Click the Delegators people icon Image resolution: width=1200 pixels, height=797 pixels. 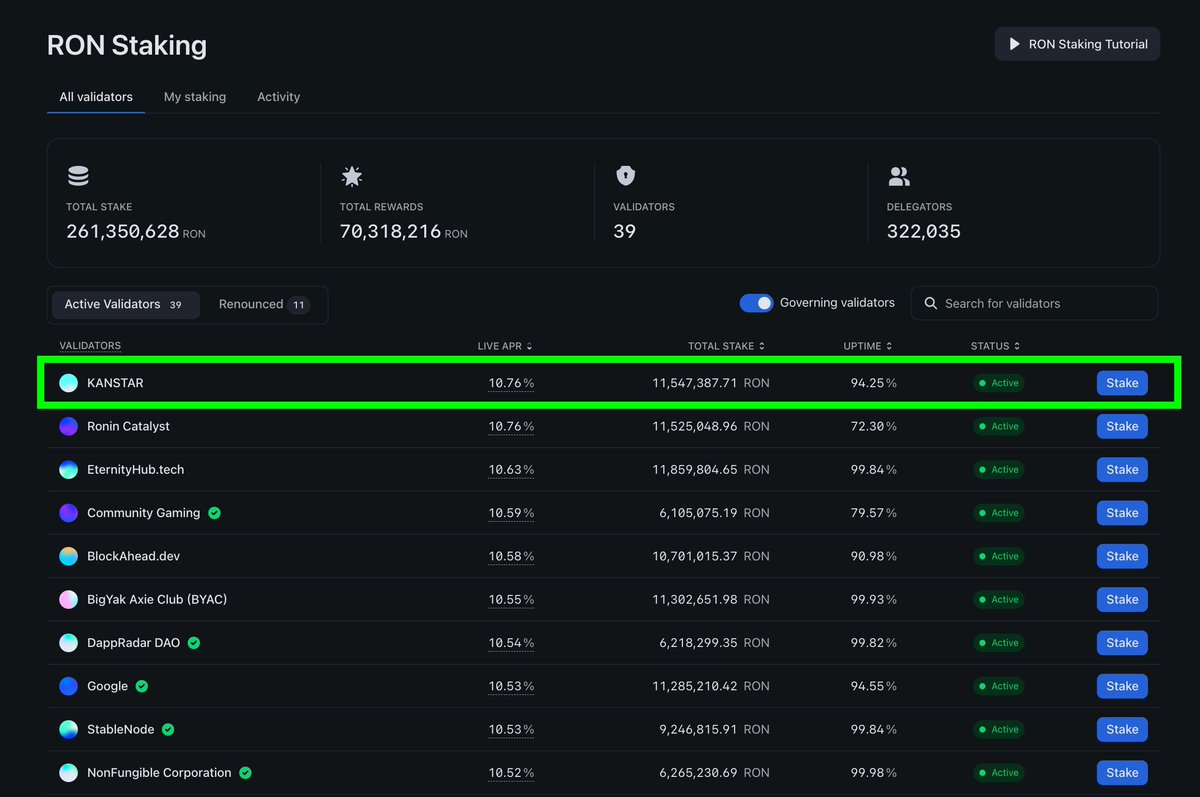click(x=899, y=177)
